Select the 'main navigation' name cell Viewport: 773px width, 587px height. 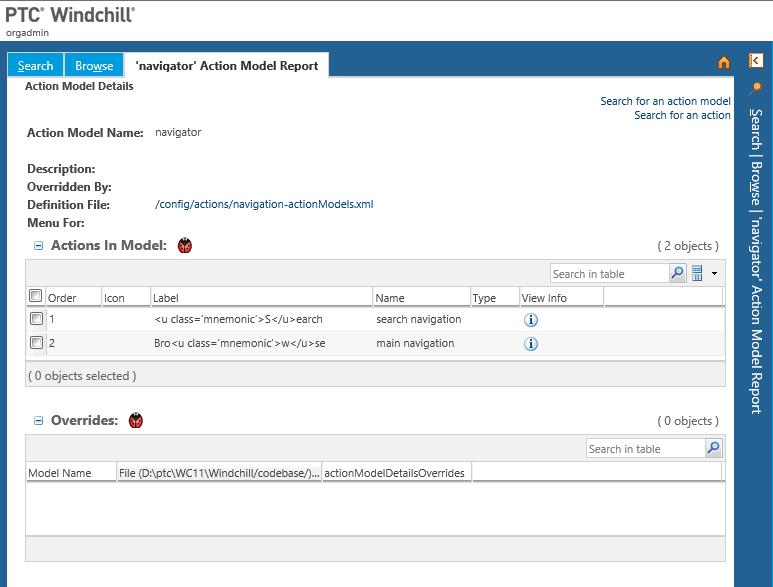tap(415, 343)
